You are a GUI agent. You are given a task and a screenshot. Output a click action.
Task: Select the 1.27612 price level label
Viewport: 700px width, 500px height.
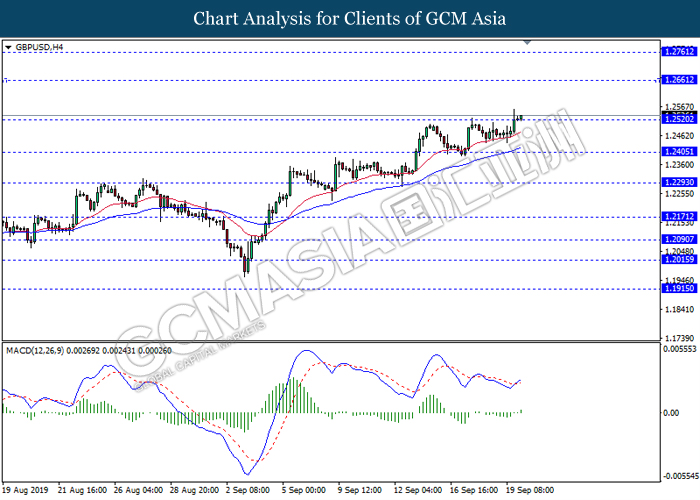679,50
